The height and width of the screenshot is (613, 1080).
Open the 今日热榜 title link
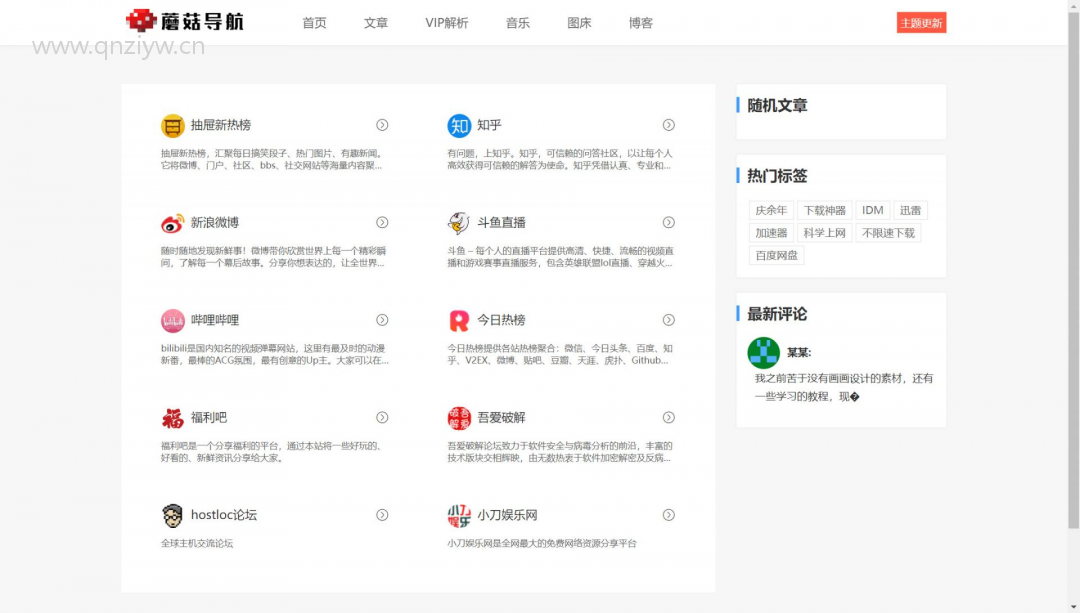(x=501, y=320)
